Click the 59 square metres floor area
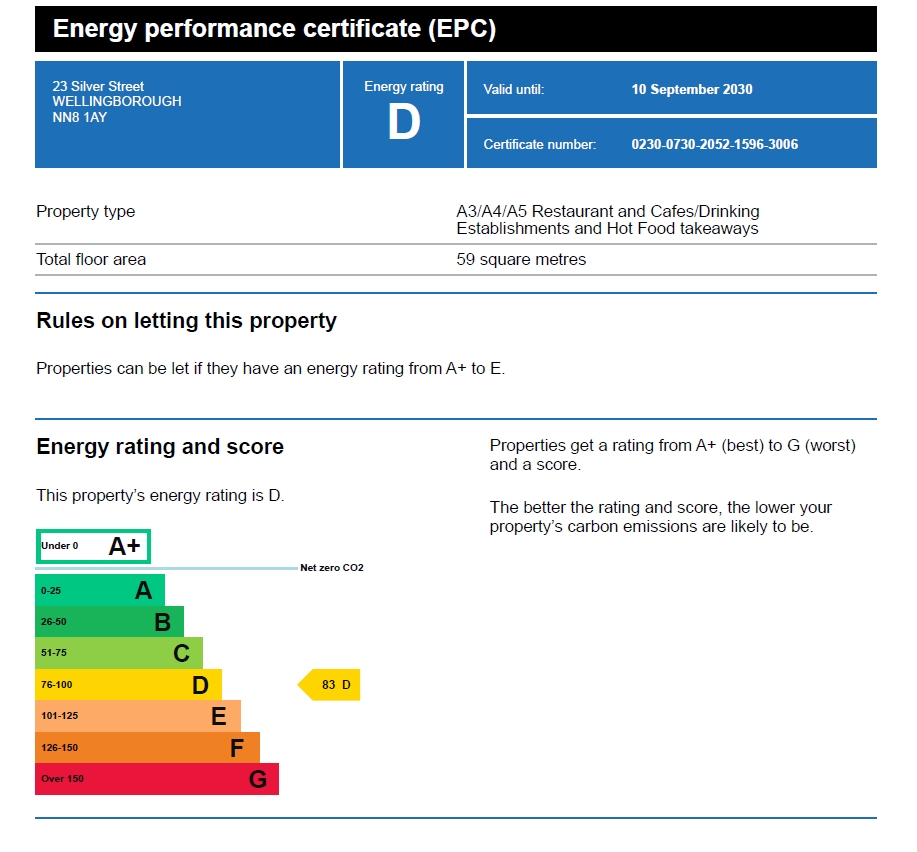The width and height of the screenshot is (917, 852). [x=521, y=260]
